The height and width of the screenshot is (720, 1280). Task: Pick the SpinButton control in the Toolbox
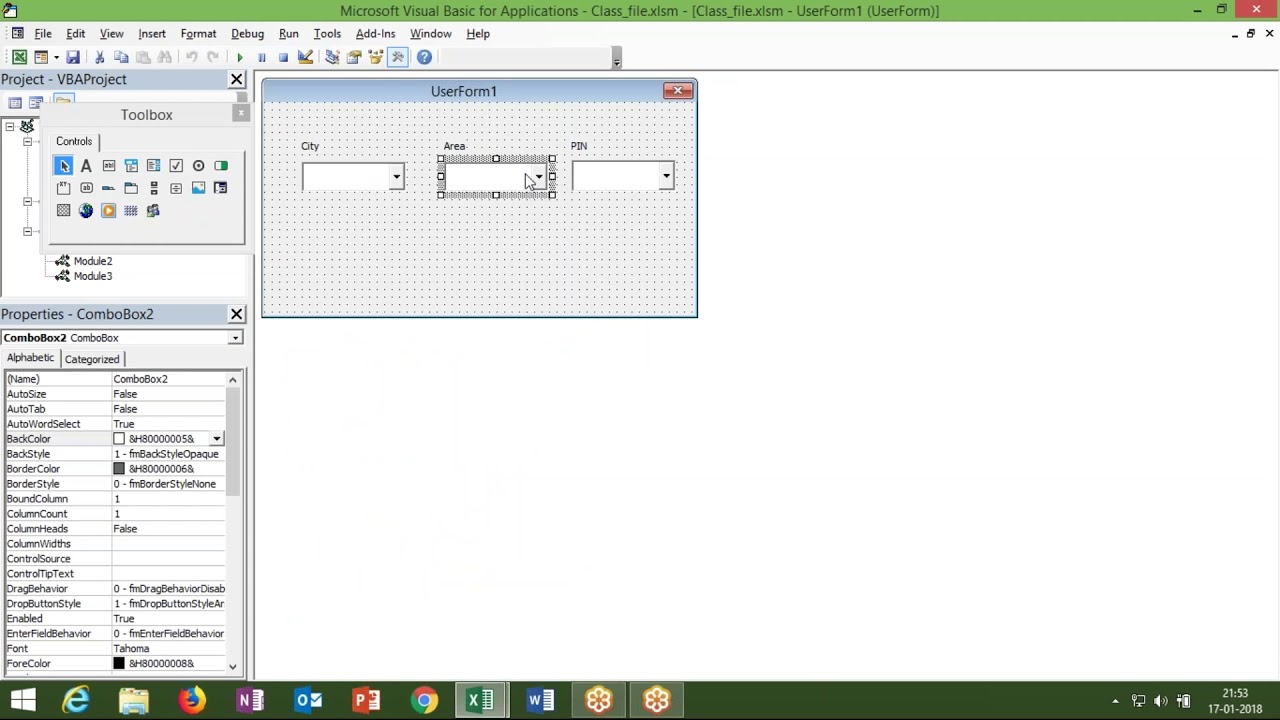(176, 188)
